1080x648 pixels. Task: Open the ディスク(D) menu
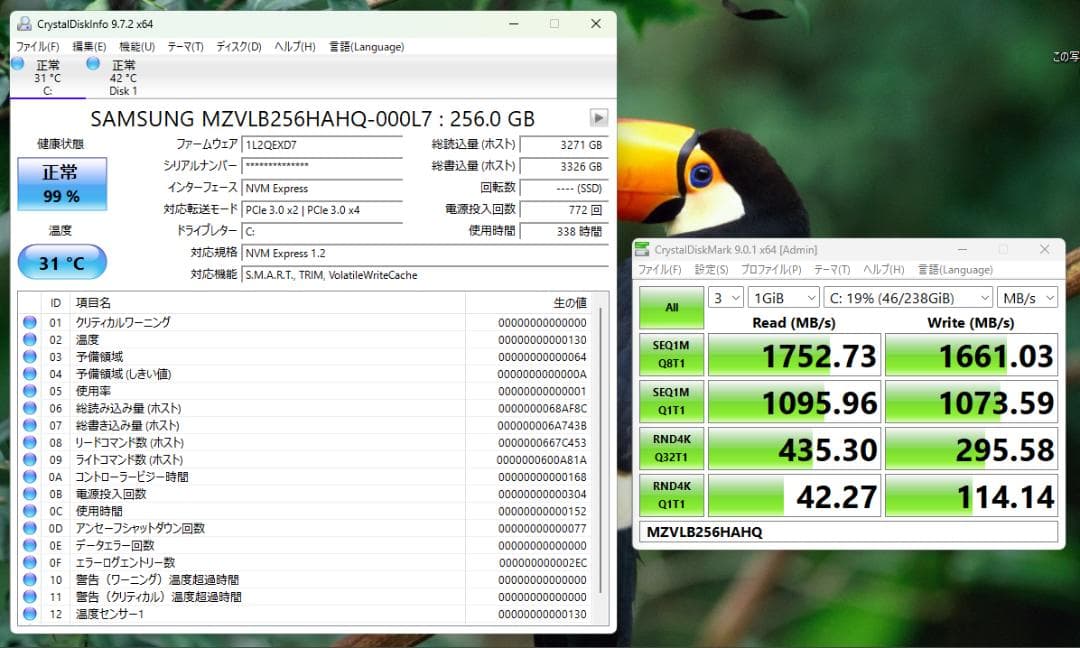237,46
